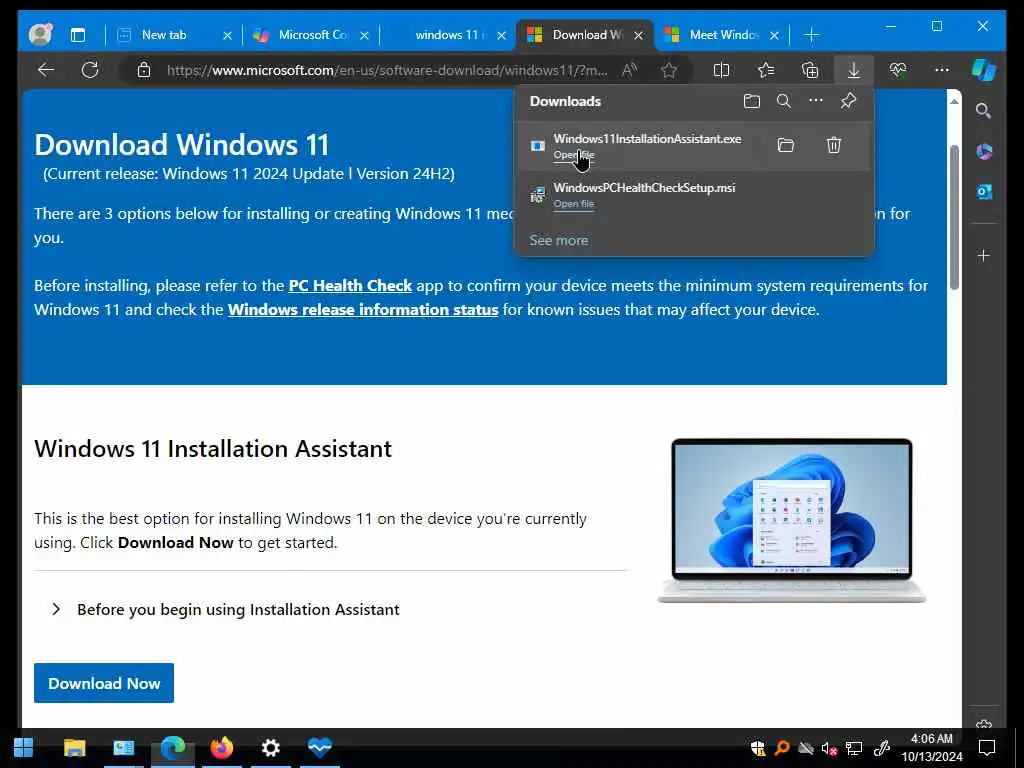Open the Favorites list icon
Screen dimensions: 1024x768
pyautogui.click(x=765, y=70)
